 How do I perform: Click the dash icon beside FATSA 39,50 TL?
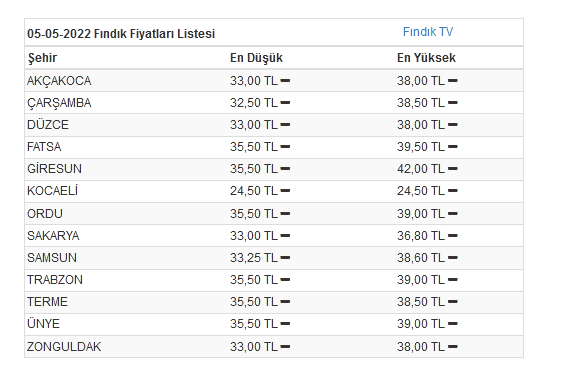click(453, 147)
